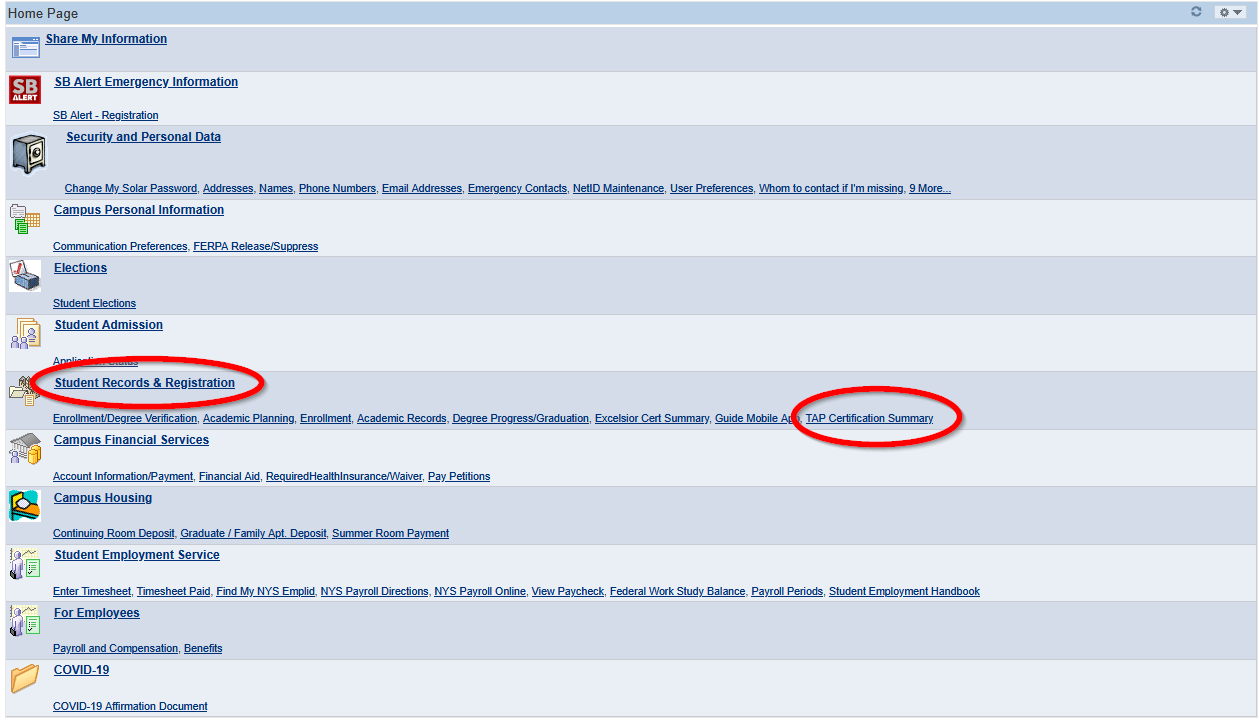
Task: Click the Campus Financial Services icon
Action: click(24, 449)
